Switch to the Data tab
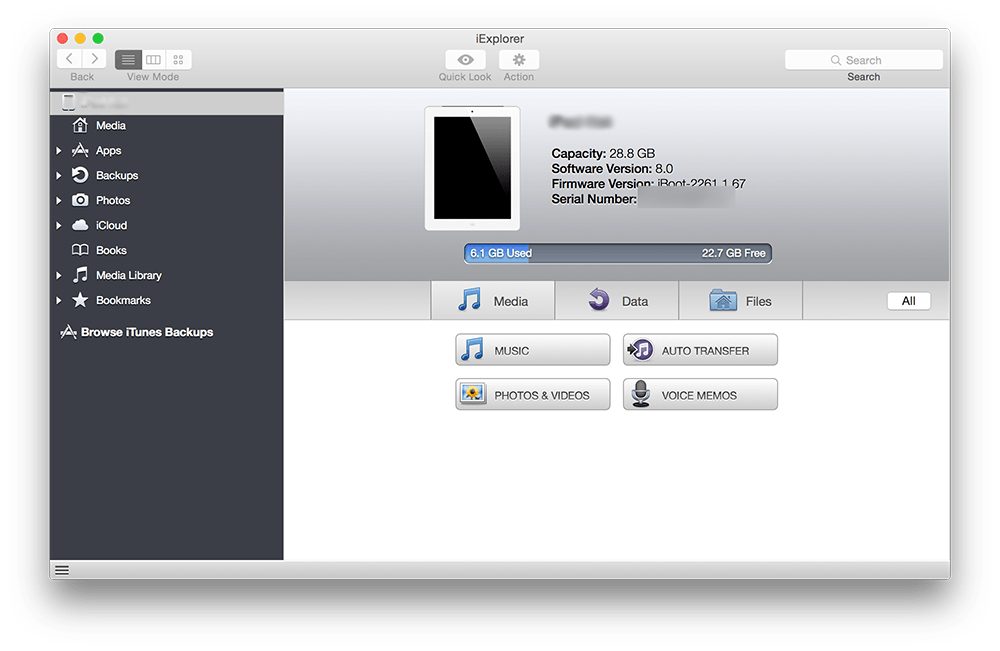The width and height of the screenshot is (1000, 651). tap(617, 300)
